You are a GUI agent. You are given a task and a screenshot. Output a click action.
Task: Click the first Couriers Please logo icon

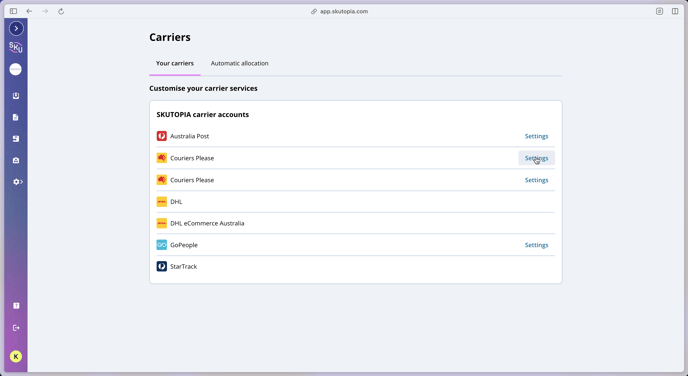click(x=162, y=158)
